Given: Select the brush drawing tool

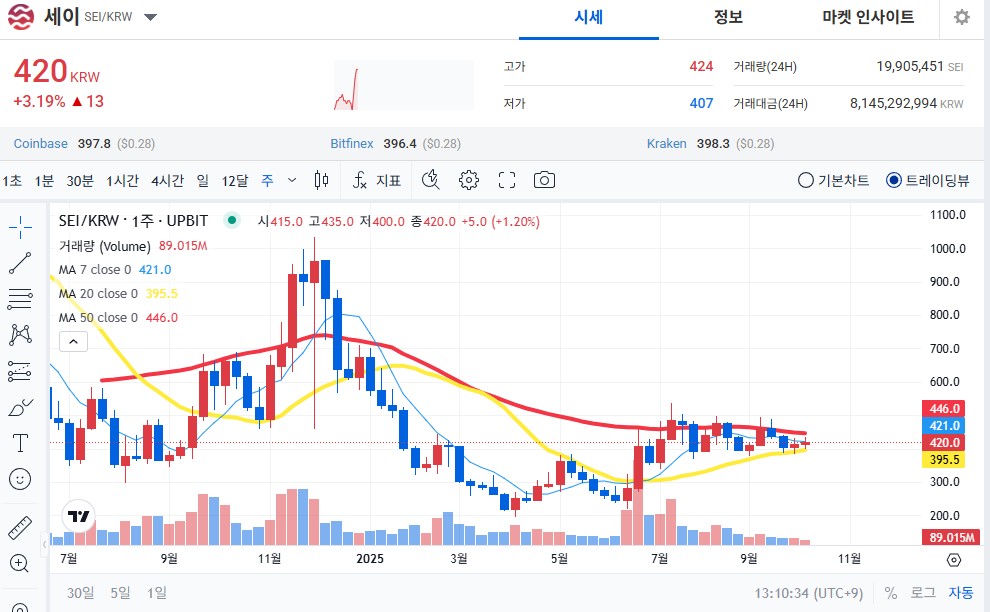Looking at the screenshot, I should coord(20,407).
